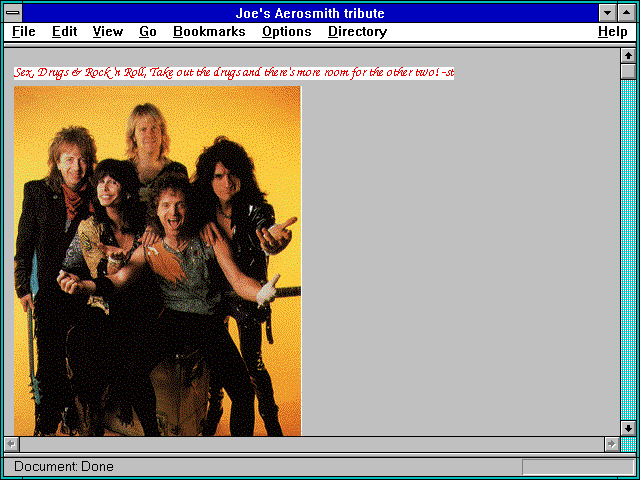Click the Joe's Aerosmith tribute title bar
This screenshot has height=480, width=640.
coord(310,13)
